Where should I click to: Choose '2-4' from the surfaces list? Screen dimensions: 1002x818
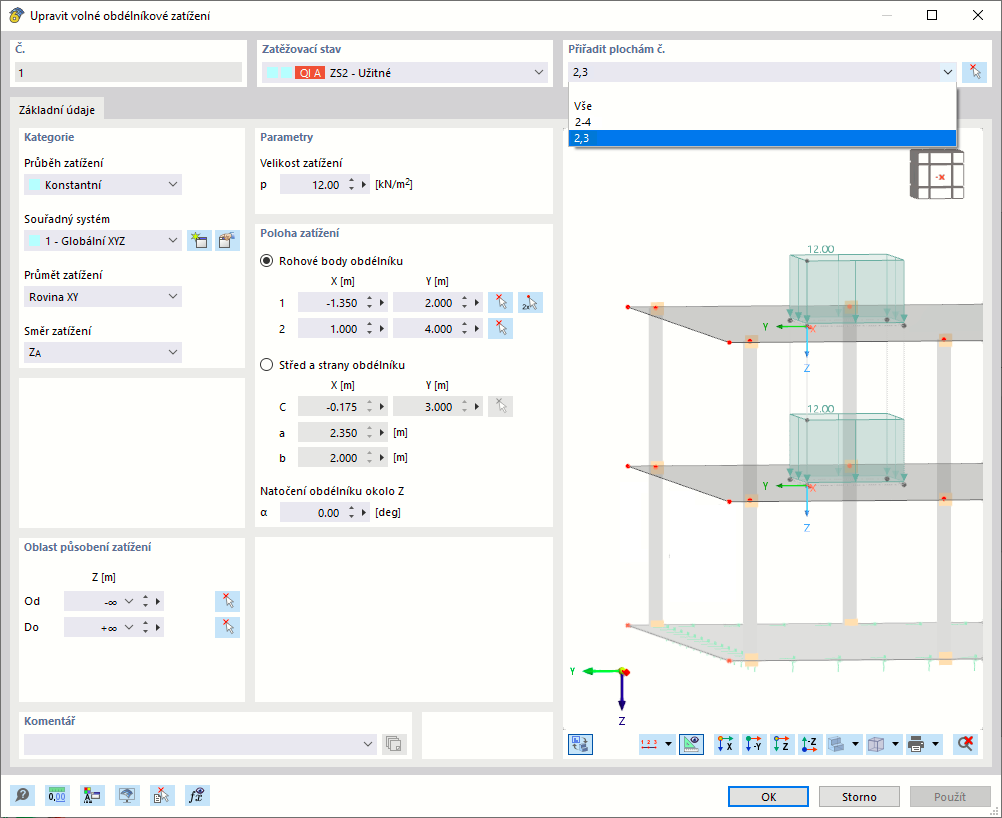(762, 122)
